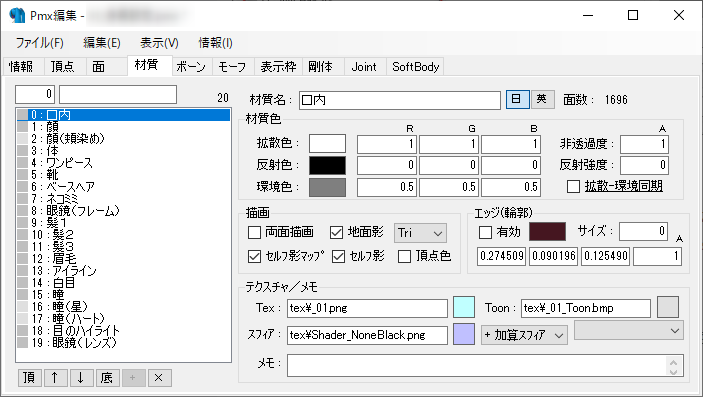703x397 pixels.
Task: Switch to the Joint tab
Action: coord(364,66)
